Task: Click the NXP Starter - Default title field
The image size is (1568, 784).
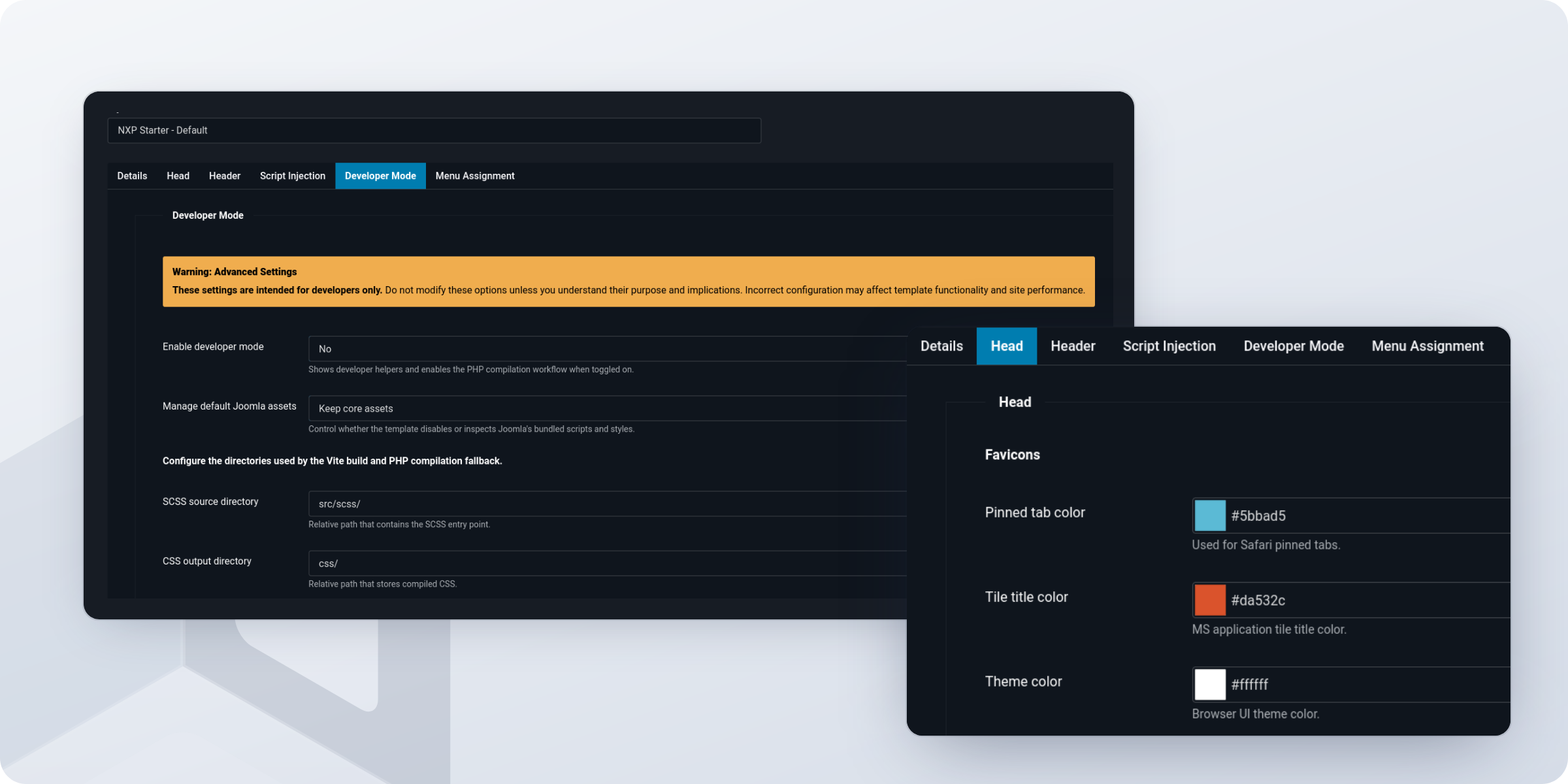Action: pos(434,130)
